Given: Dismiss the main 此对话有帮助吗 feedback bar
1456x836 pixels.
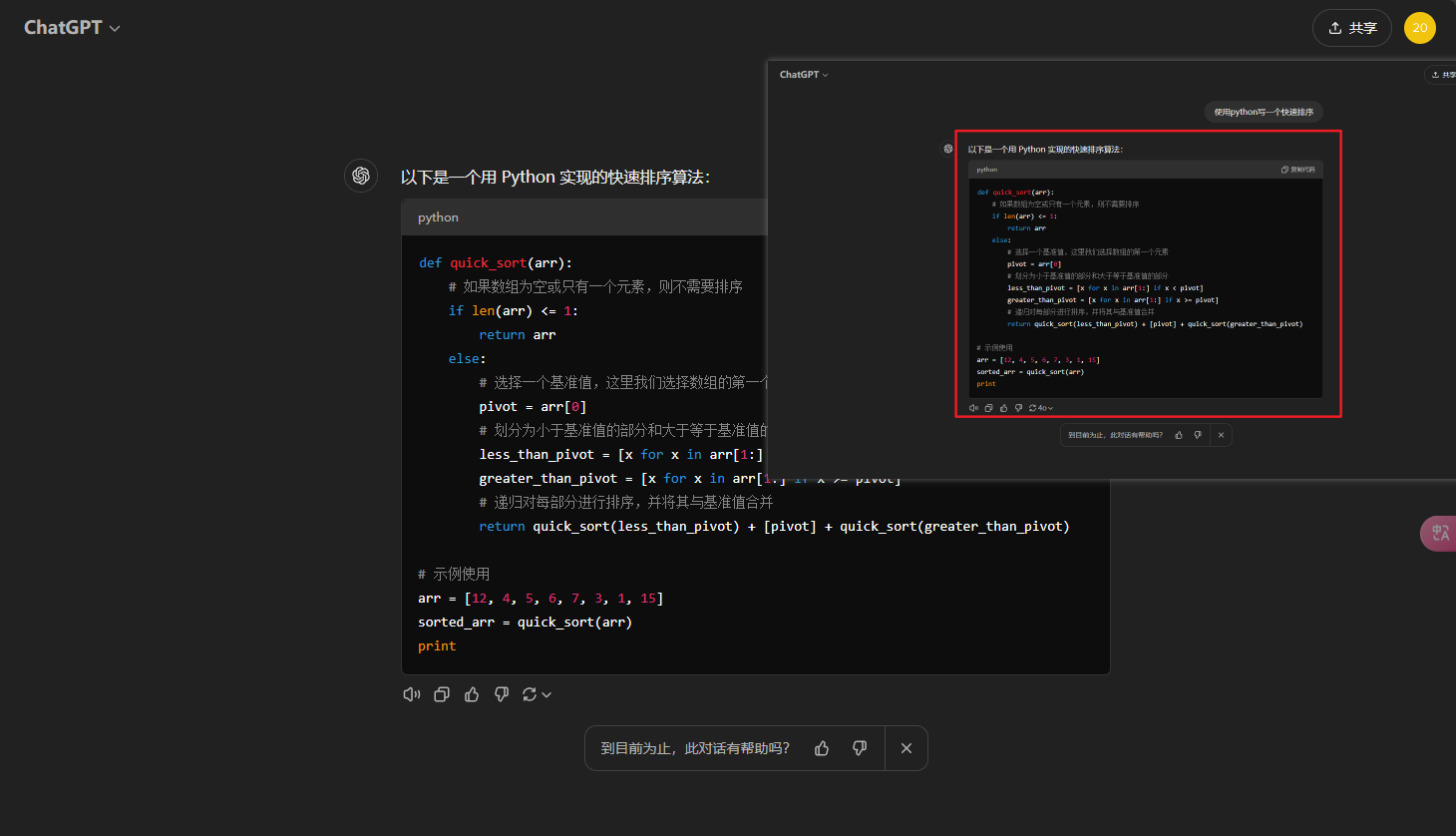Looking at the screenshot, I should (x=907, y=748).
